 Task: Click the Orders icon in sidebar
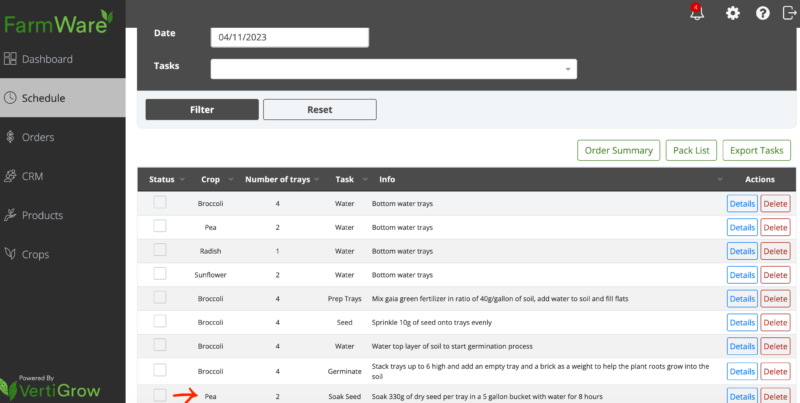(x=11, y=137)
